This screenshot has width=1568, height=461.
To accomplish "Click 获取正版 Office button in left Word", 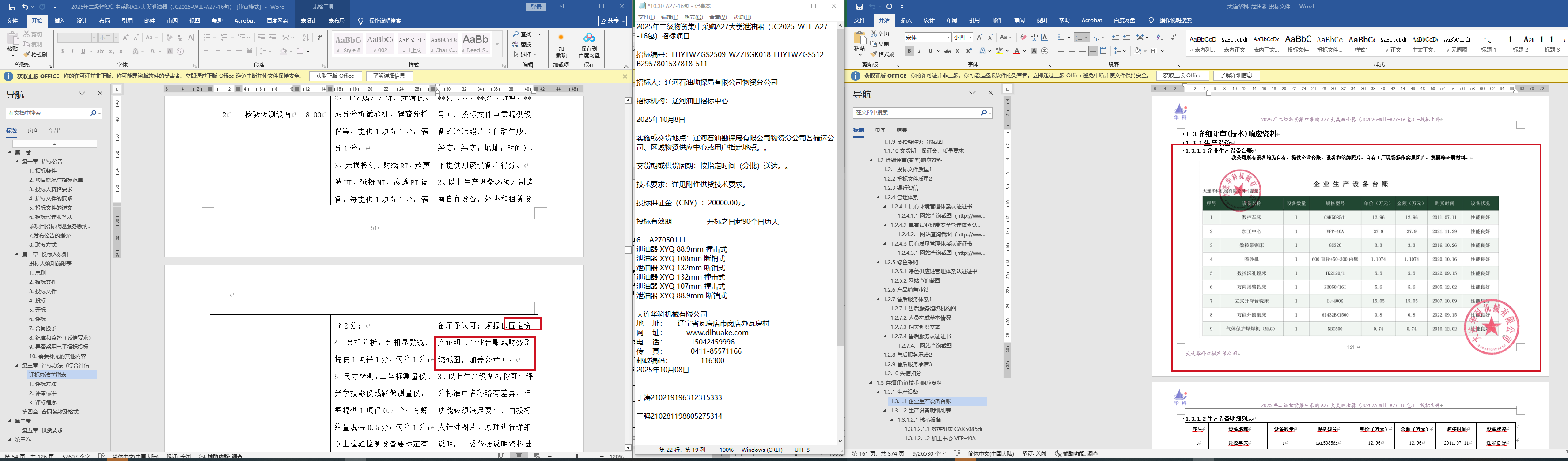I will [335, 76].
